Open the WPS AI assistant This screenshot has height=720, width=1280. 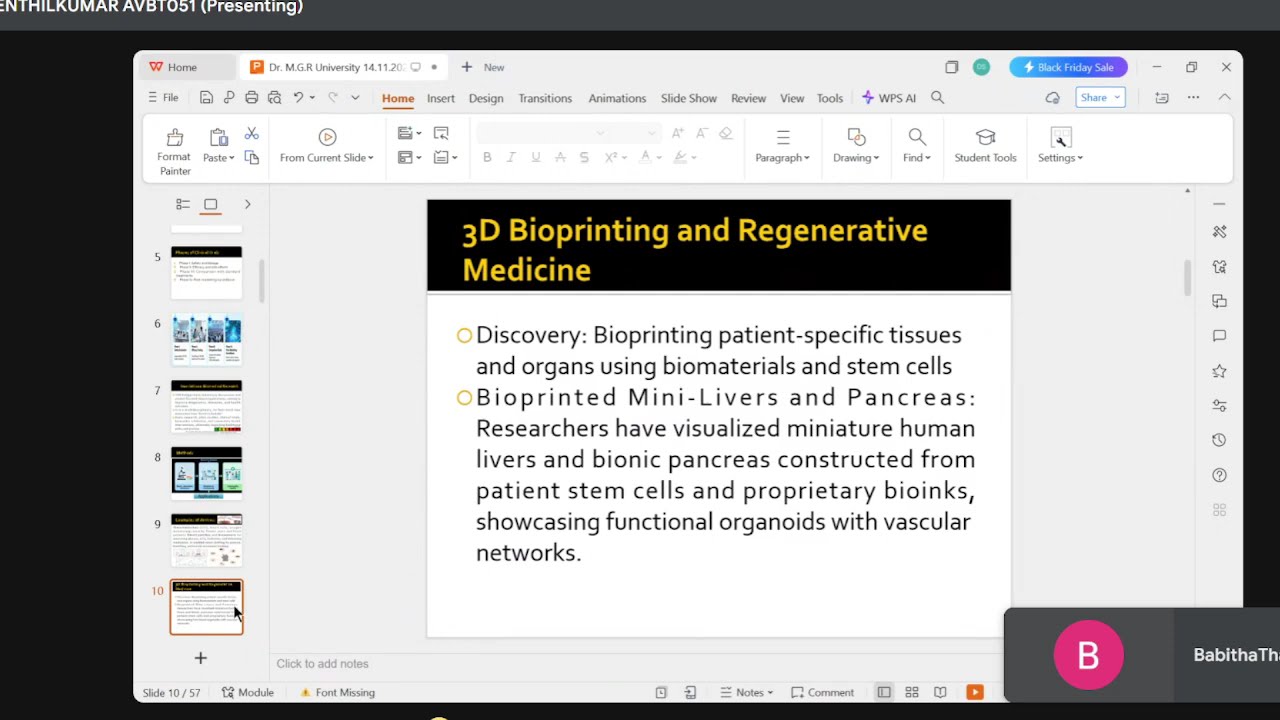[889, 98]
